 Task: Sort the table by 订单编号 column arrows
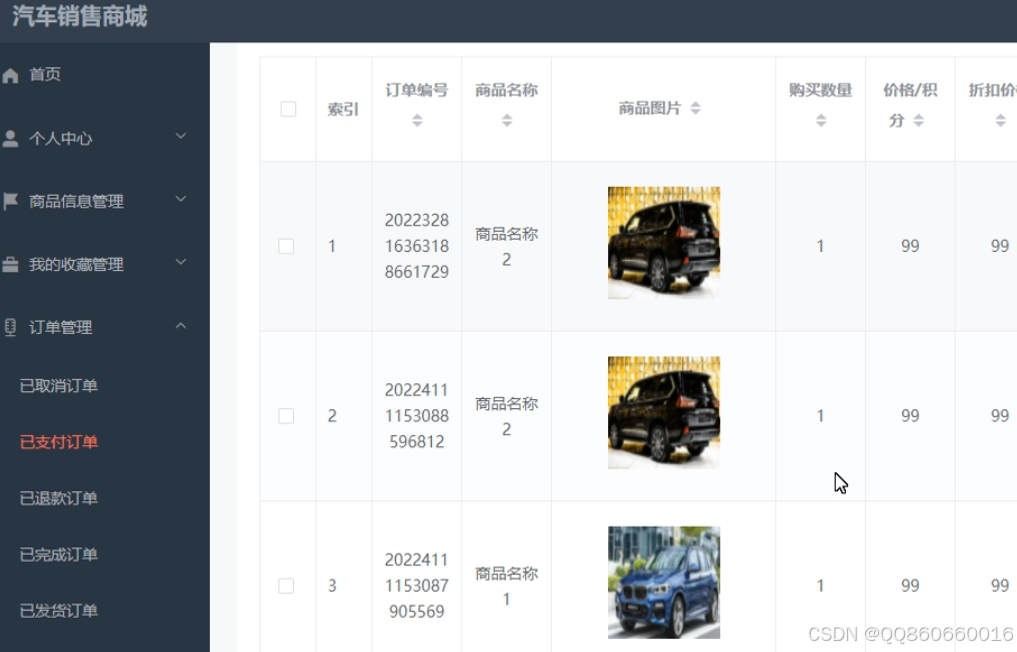coord(417,120)
